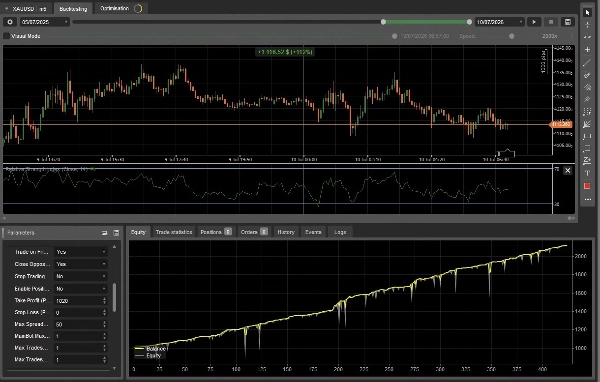Save parameters set icon in Parameters header
Viewport: 600px width, 382px height.
point(116,233)
